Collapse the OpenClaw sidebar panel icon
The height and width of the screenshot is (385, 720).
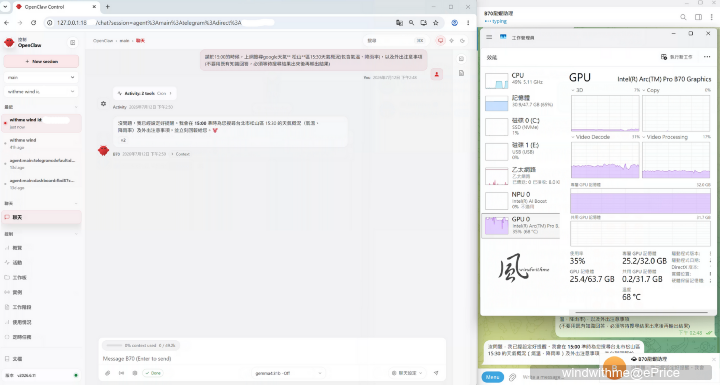coord(73,43)
